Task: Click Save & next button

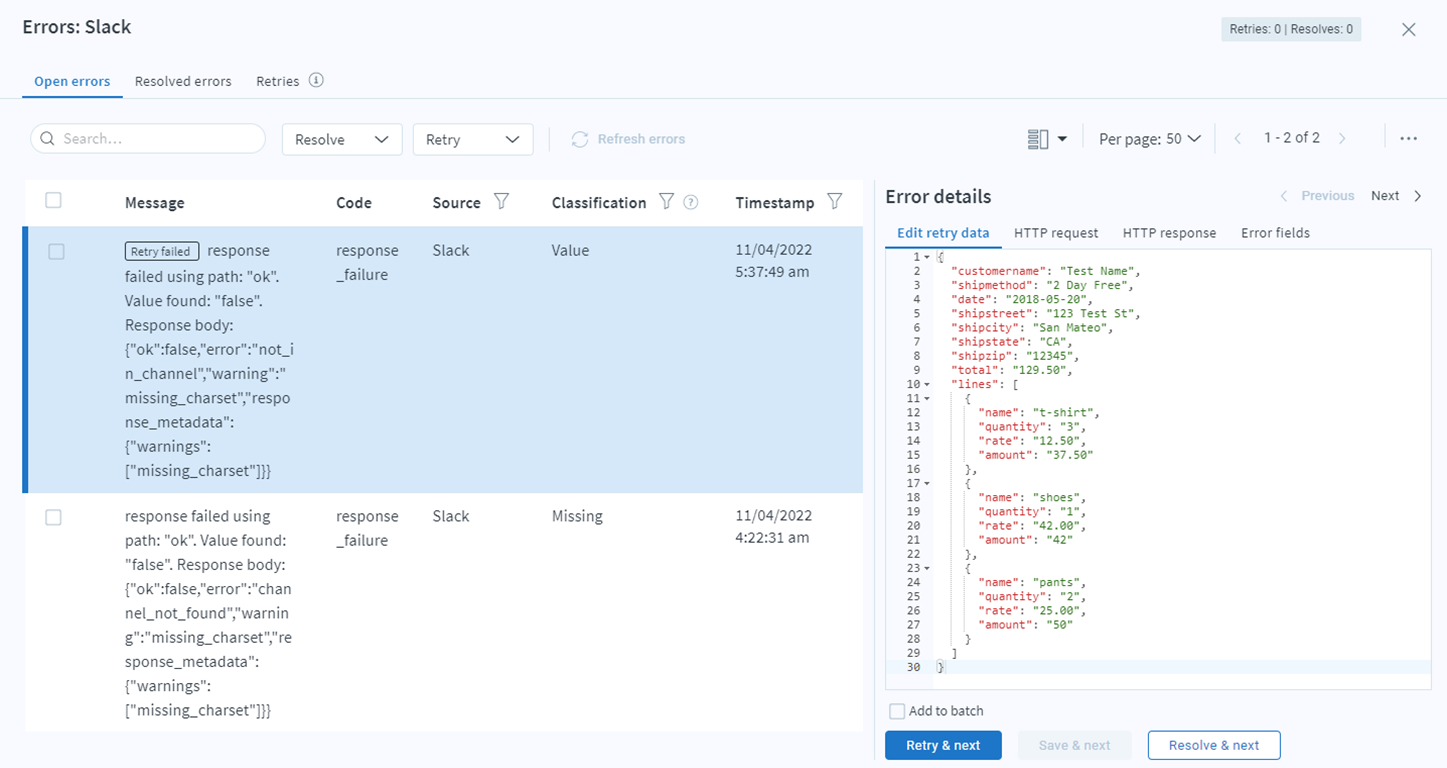Action: point(1075,745)
